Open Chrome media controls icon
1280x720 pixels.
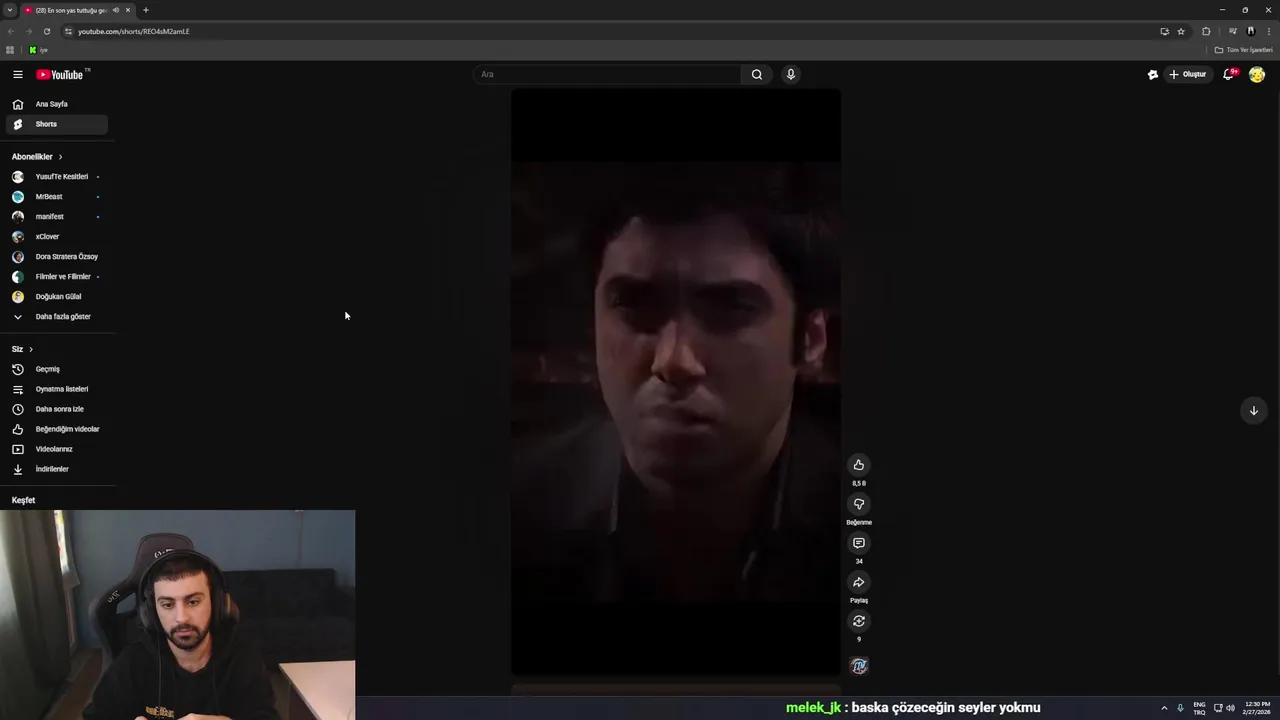pos(1233,31)
